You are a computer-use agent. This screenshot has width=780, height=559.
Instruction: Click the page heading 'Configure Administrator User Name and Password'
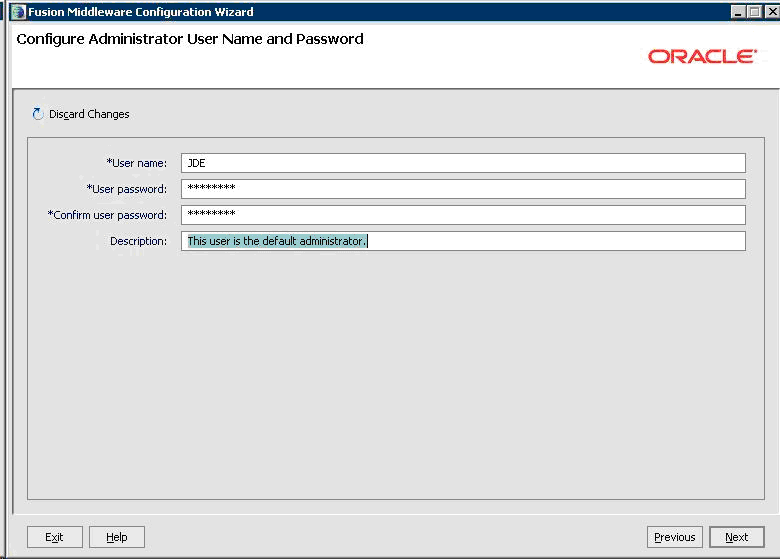click(190, 39)
